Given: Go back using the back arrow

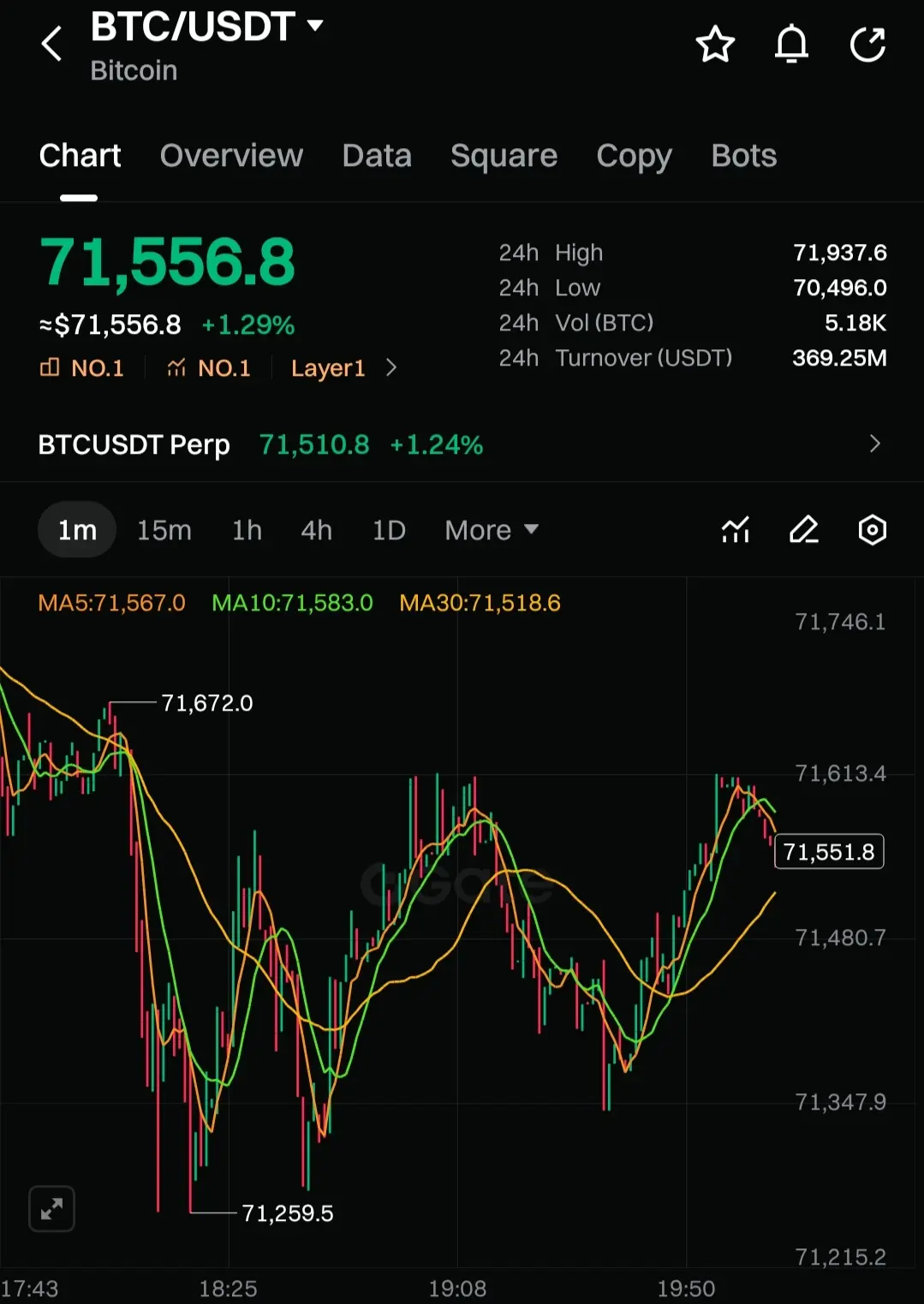Looking at the screenshot, I should [x=51, y=44].
